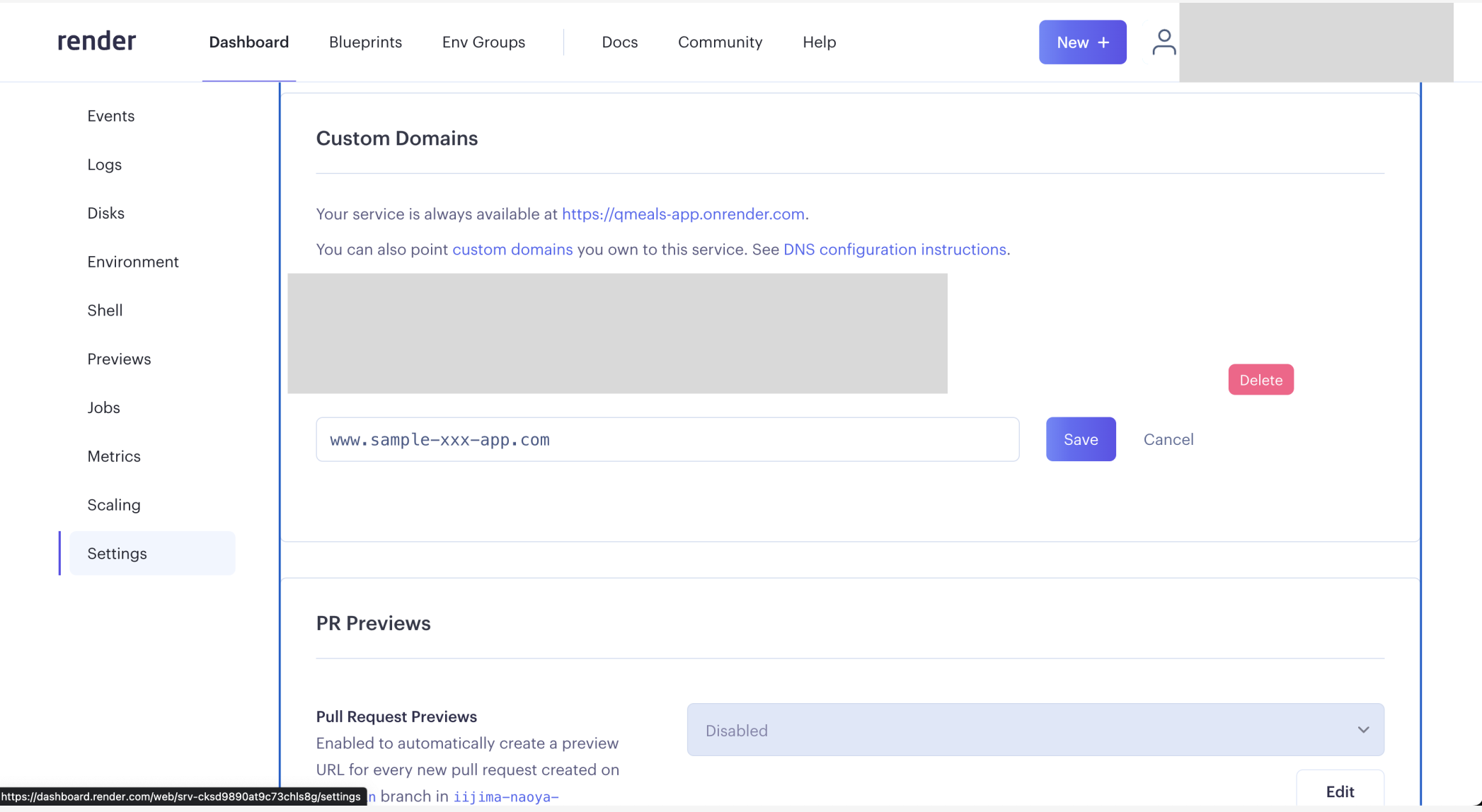Open the Shell sidebar item
1482x812 pixels.
(105, 311)
